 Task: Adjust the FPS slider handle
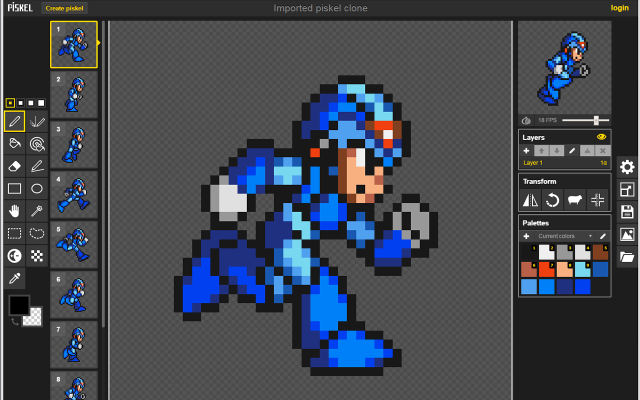click(x=596, y=120)
